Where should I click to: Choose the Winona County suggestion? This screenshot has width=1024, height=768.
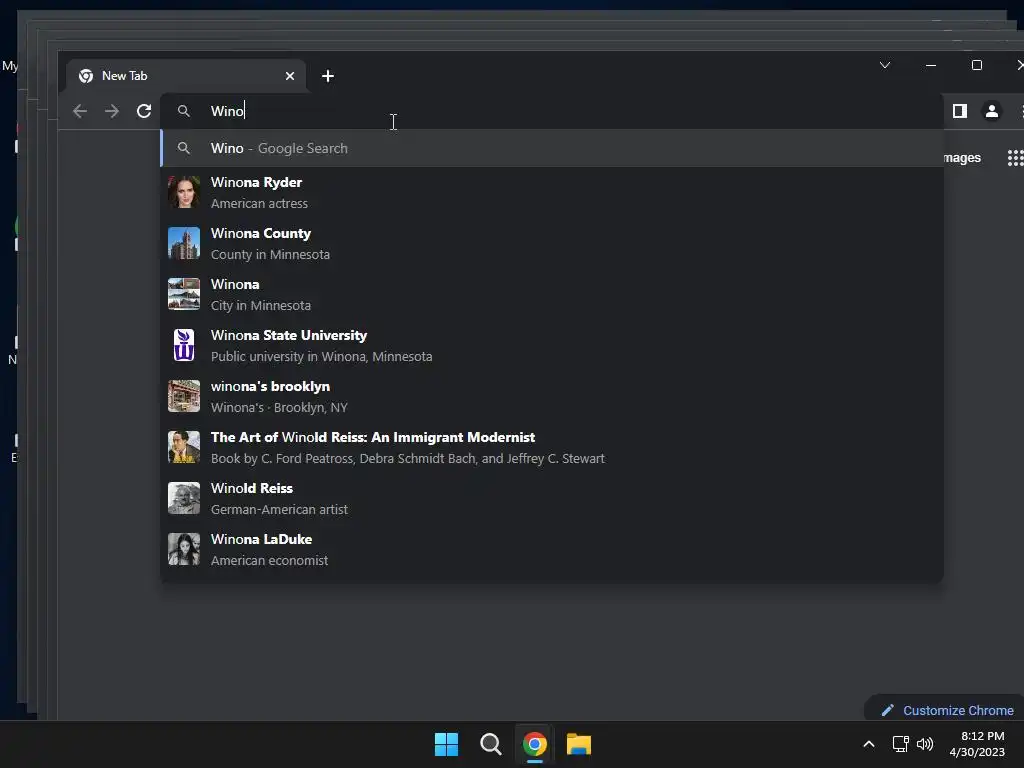click(552, 243)
